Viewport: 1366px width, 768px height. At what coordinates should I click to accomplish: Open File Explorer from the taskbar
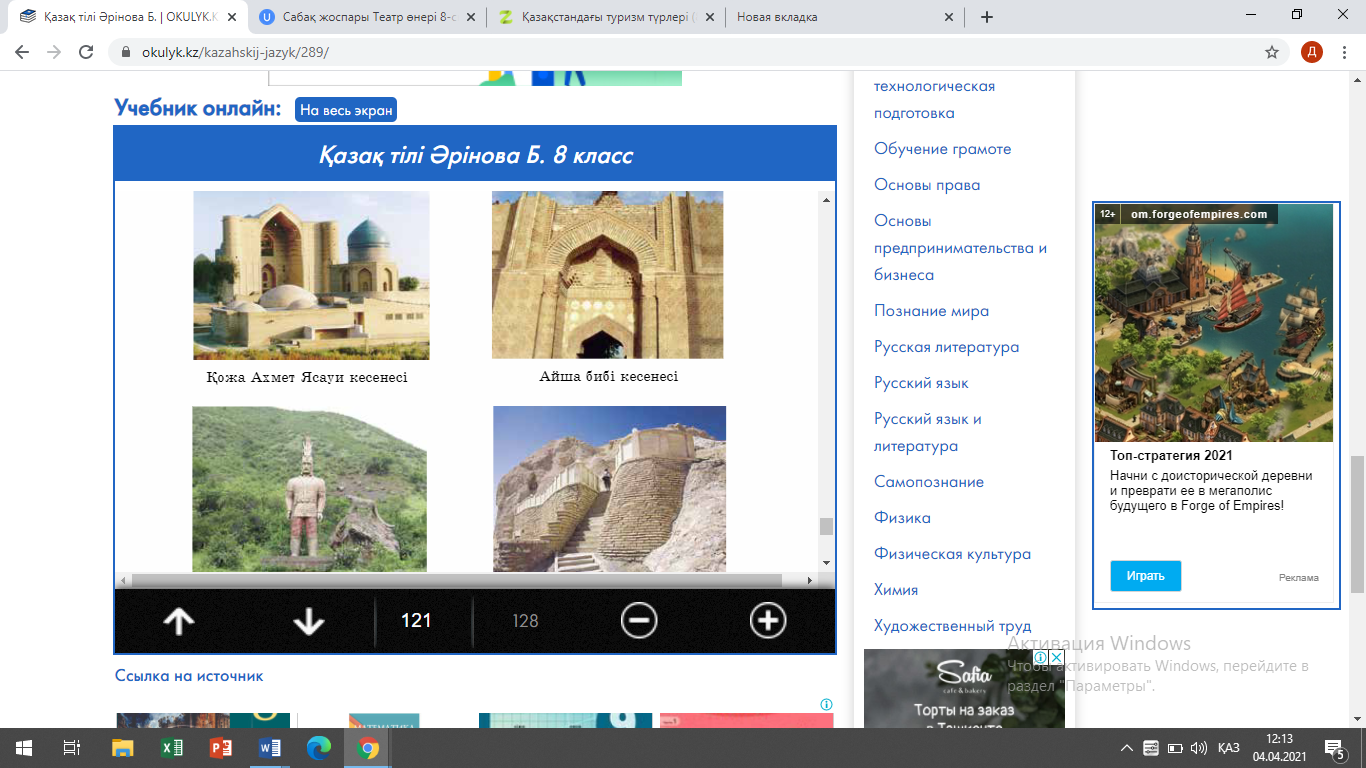point(122,748)
